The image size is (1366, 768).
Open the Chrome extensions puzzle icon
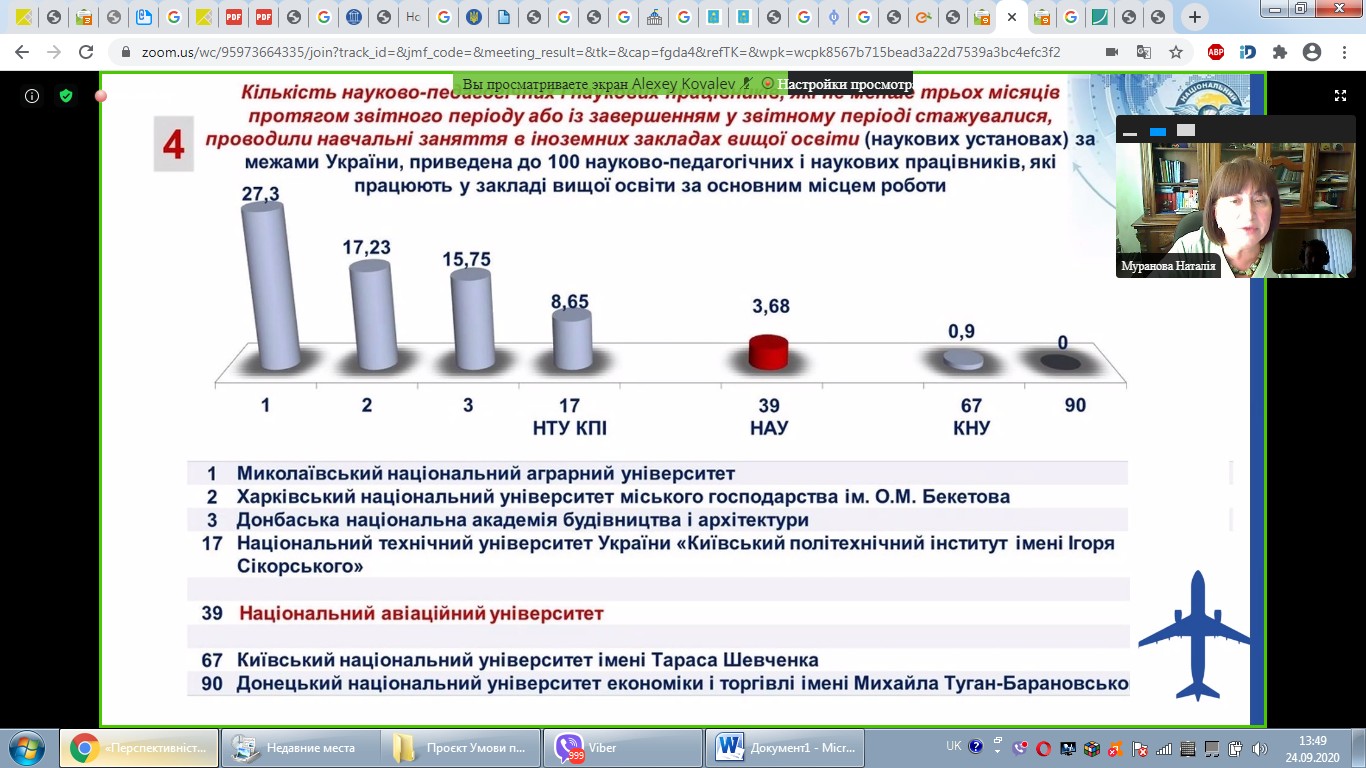(x=1280, y=52)
